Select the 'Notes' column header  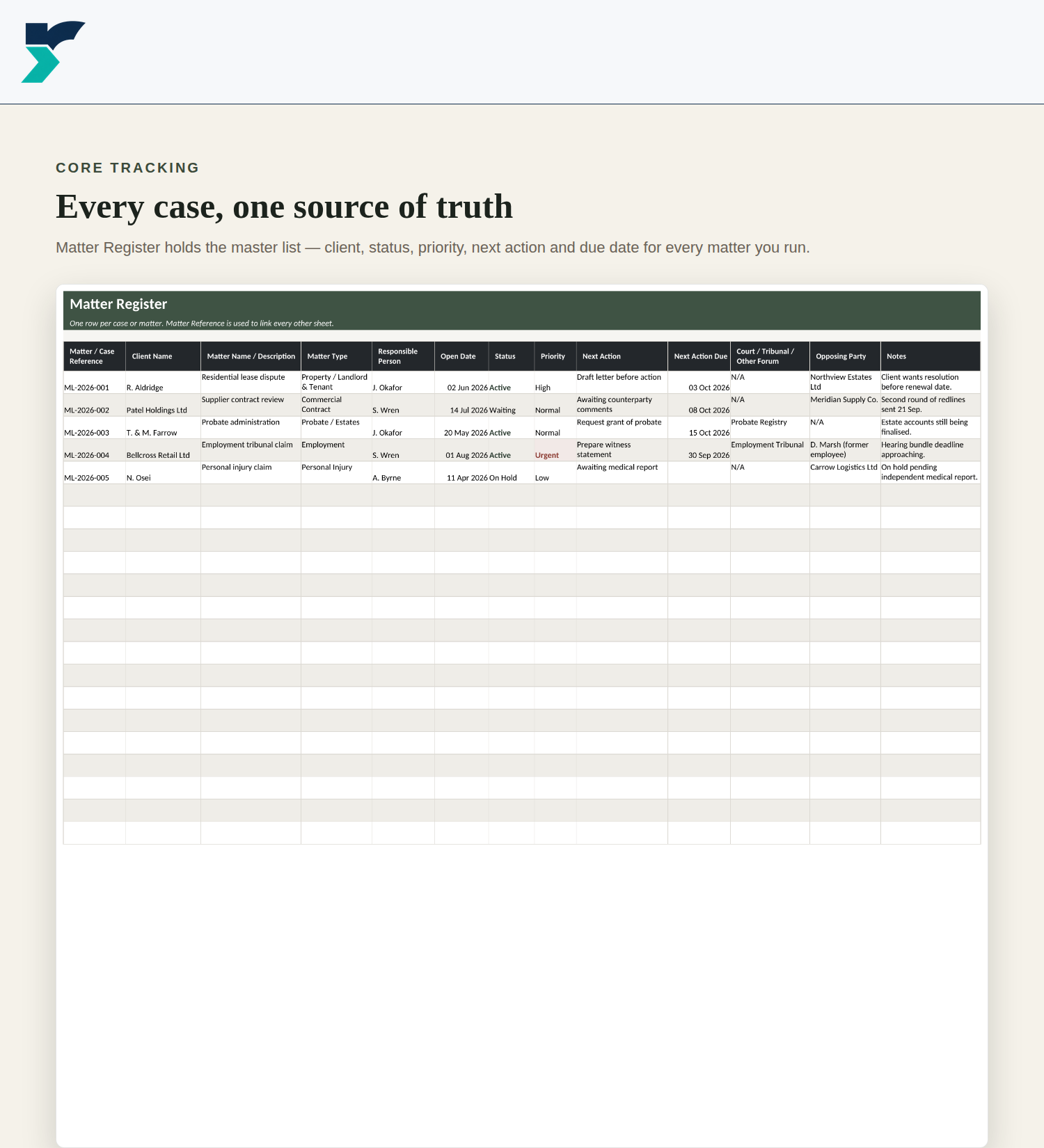click(931, 356)
